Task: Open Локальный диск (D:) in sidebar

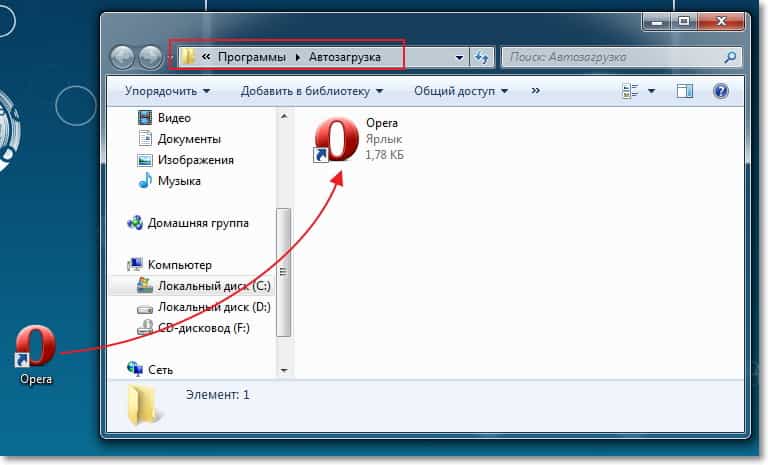Action: pyautogui.click(x=214, y=307)
